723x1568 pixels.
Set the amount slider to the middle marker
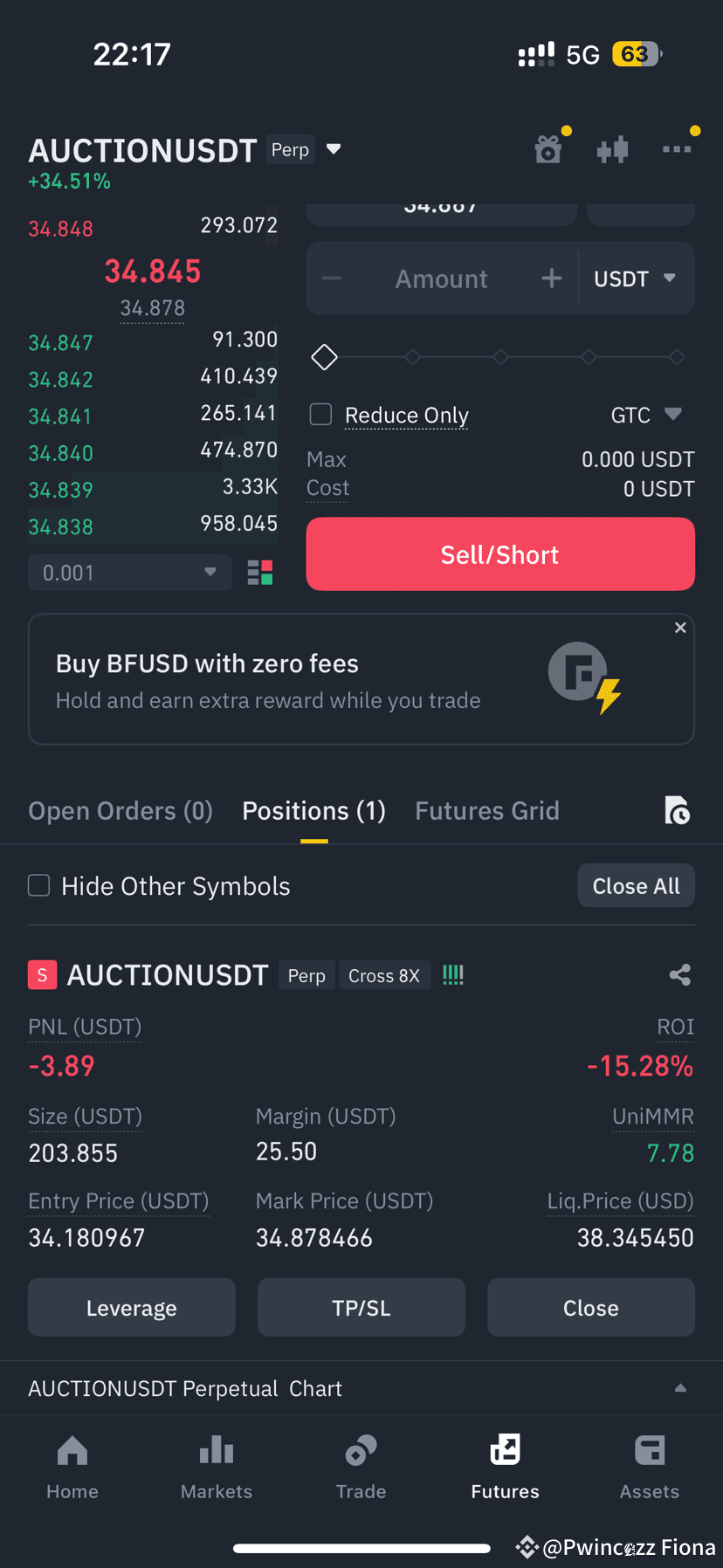(500, 357)
